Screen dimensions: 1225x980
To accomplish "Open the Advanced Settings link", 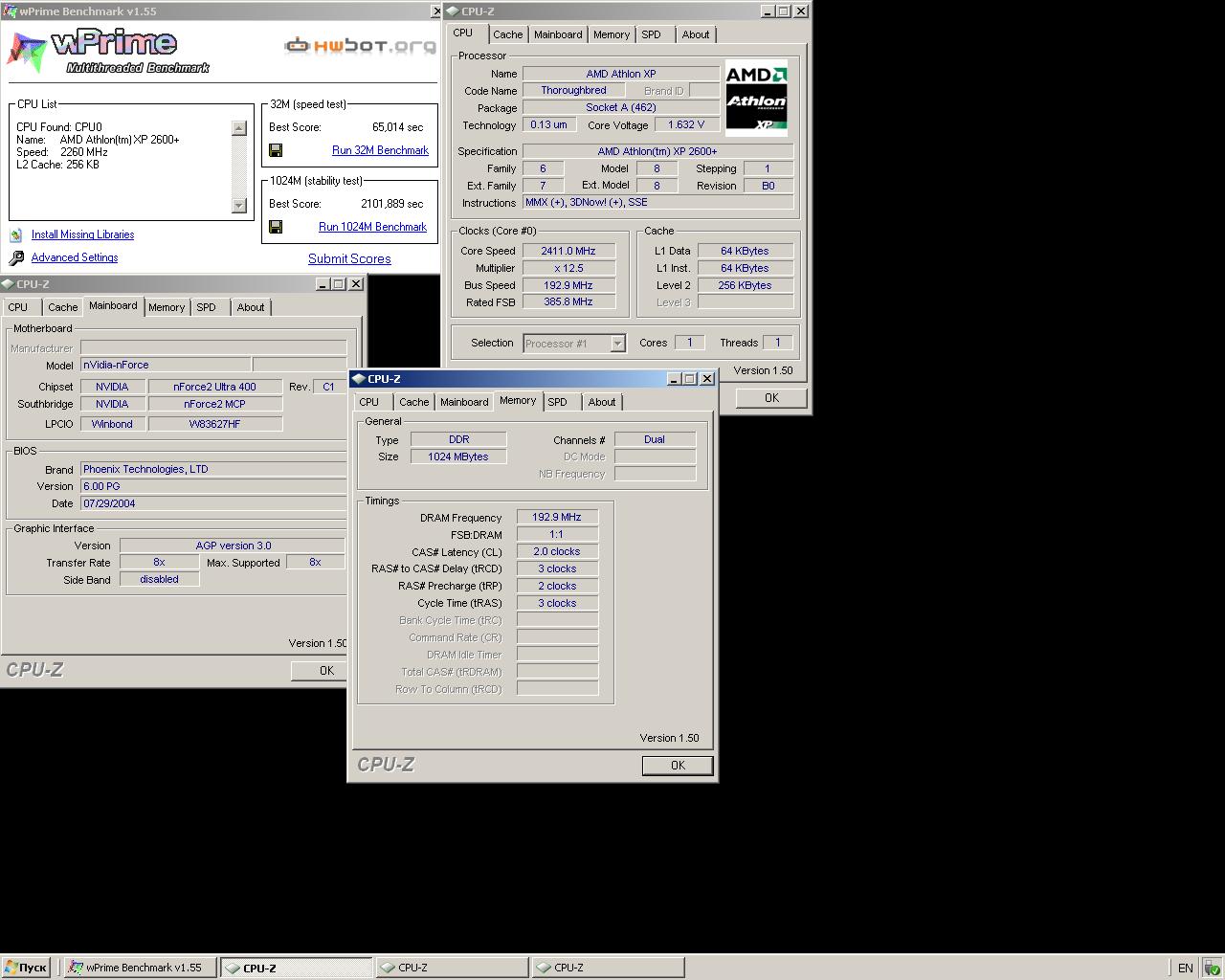I will click(x=75, y=257).
